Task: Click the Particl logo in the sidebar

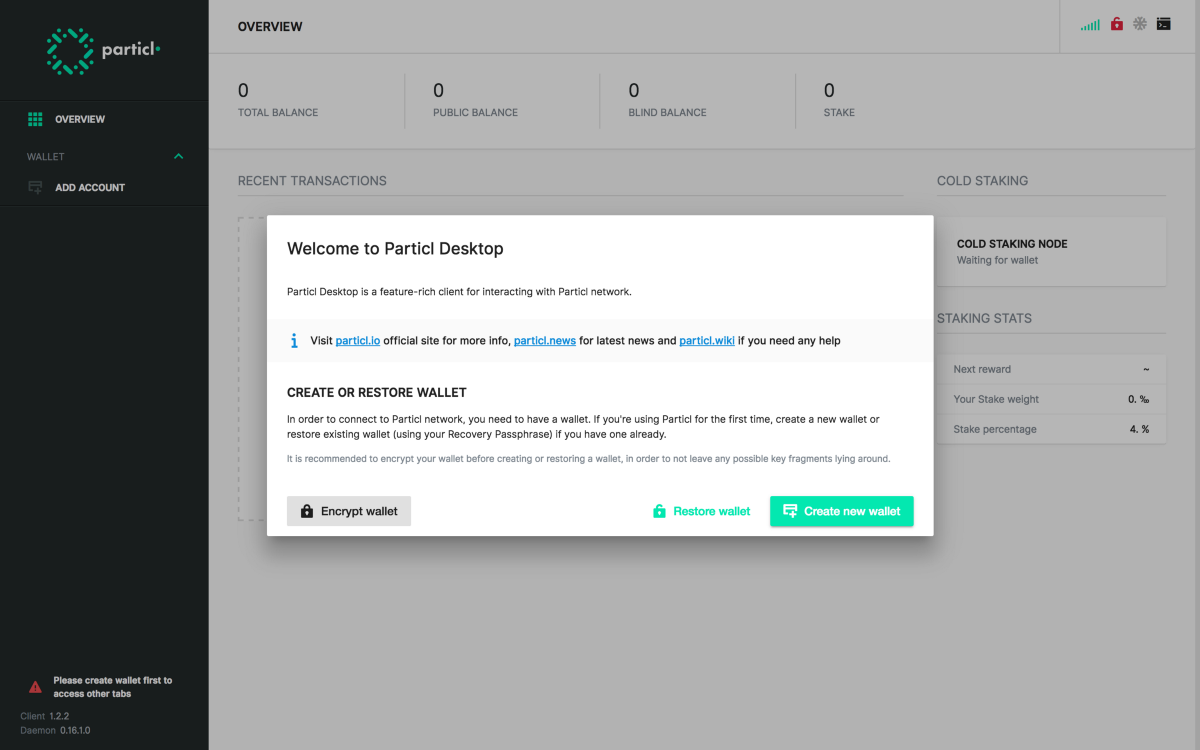Action: pos(104,50)
